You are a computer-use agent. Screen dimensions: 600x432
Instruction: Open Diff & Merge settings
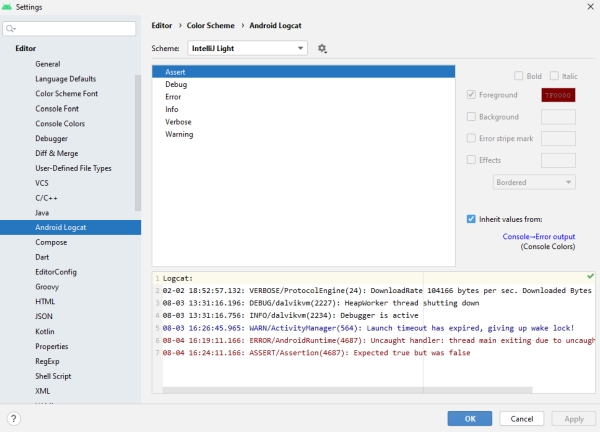[x=57, y=153]
